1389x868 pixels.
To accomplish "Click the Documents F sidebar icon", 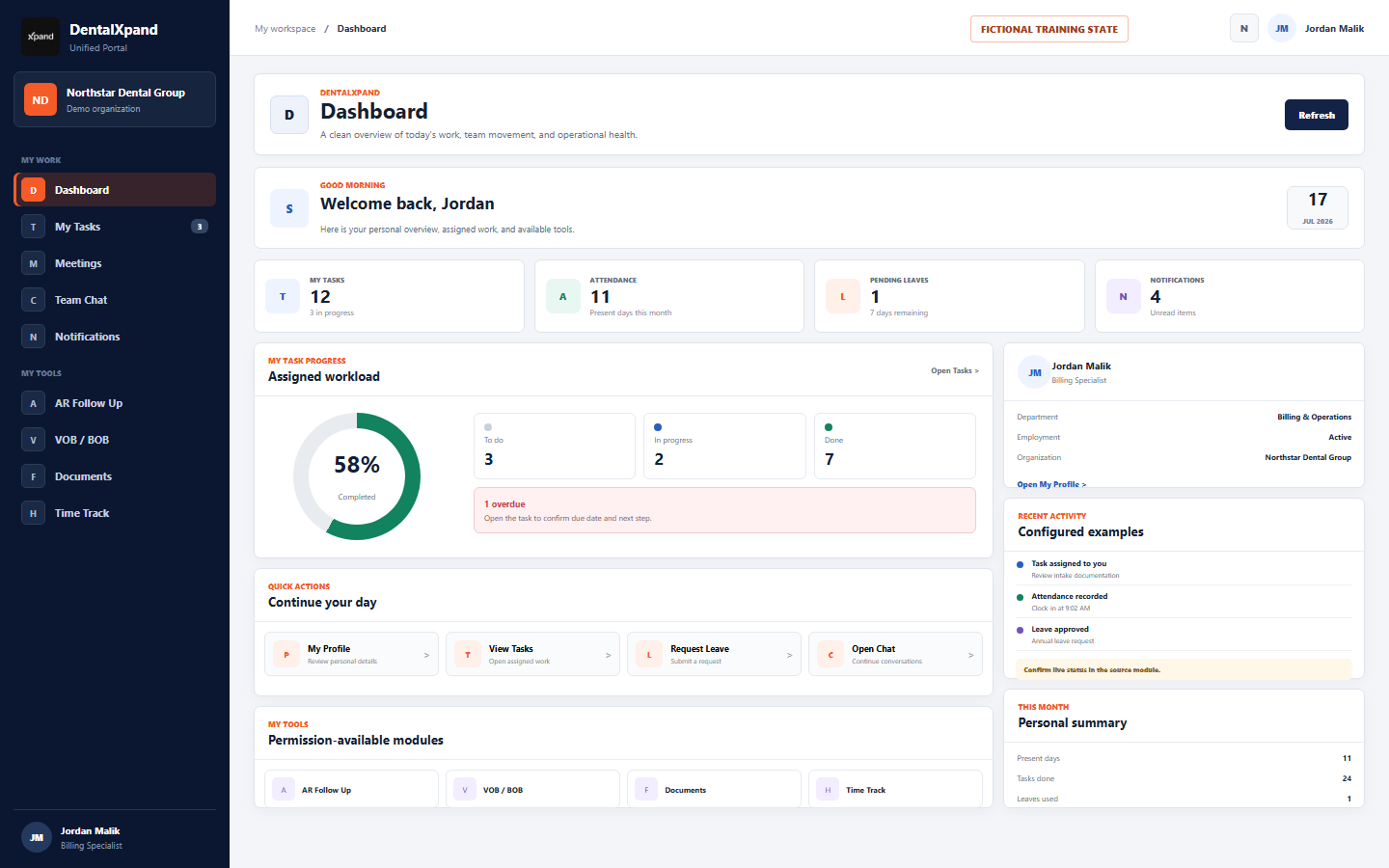I will tap(33, 476).
